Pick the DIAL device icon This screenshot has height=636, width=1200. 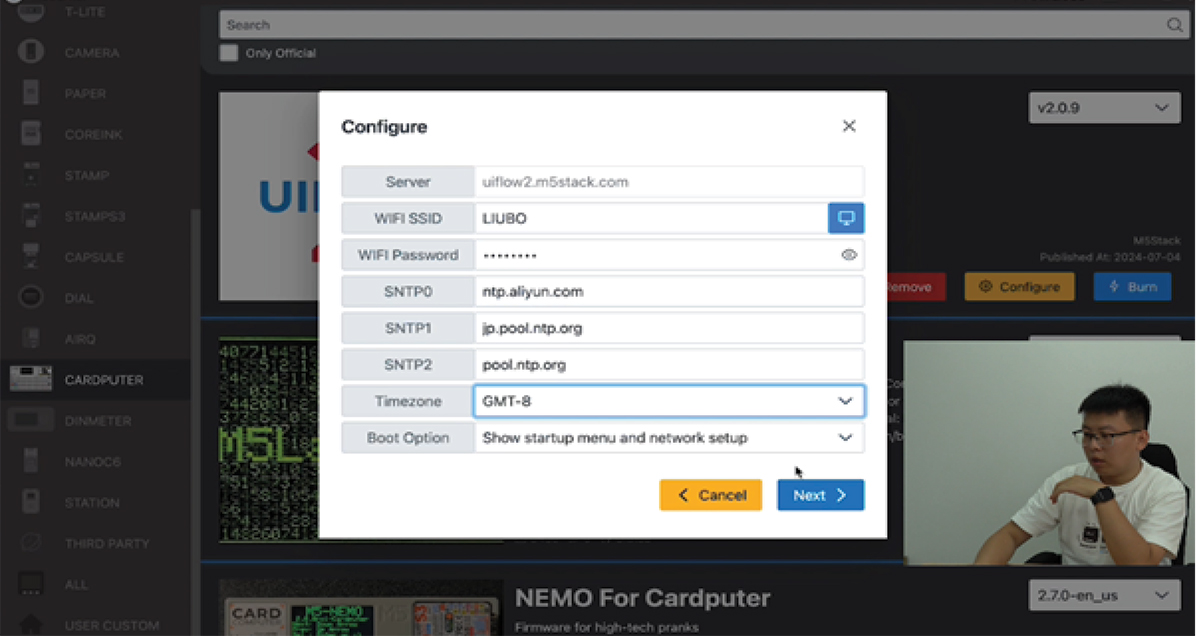31,298
